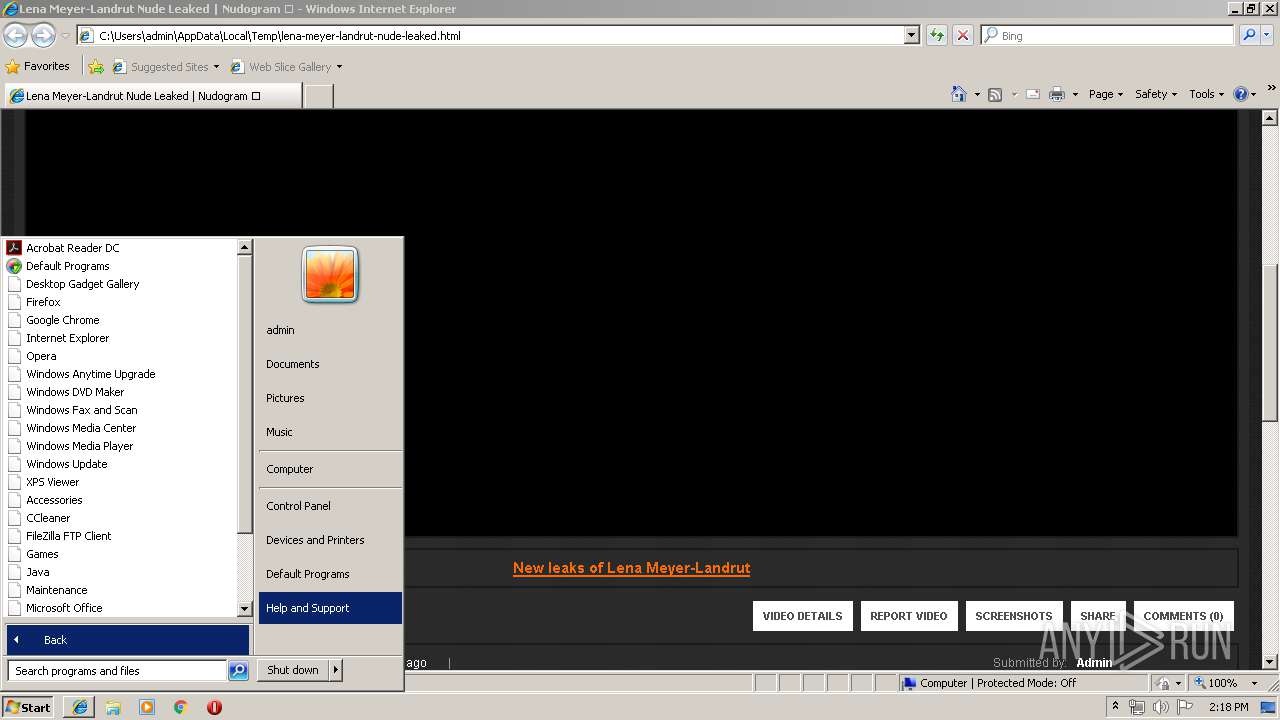Open New leaks of Lena Meyer-Landrut link

[x=631, y=568]
